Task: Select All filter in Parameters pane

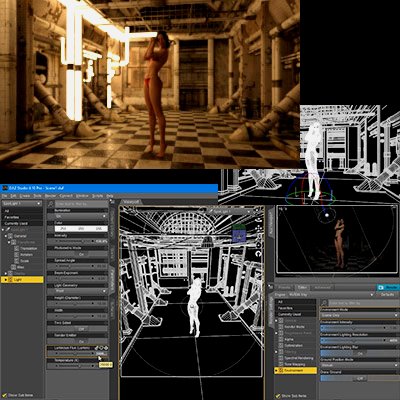Action: [x=22, y=211]
